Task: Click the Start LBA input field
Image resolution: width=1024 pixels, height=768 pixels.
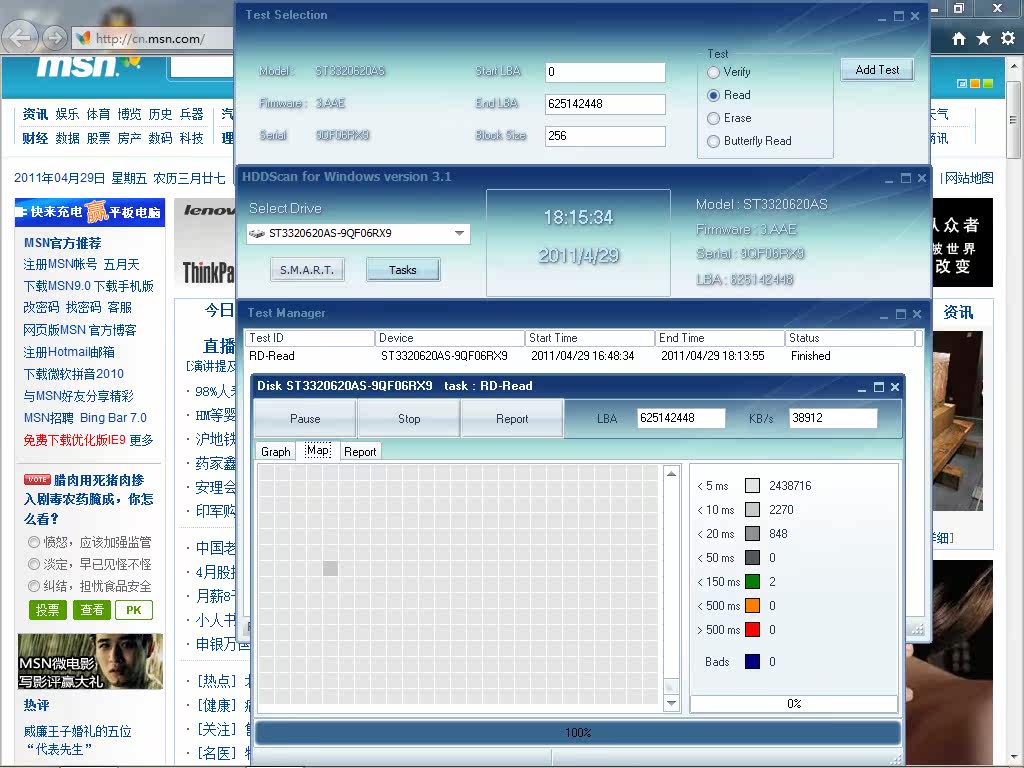Action: [x=605, y=72]
